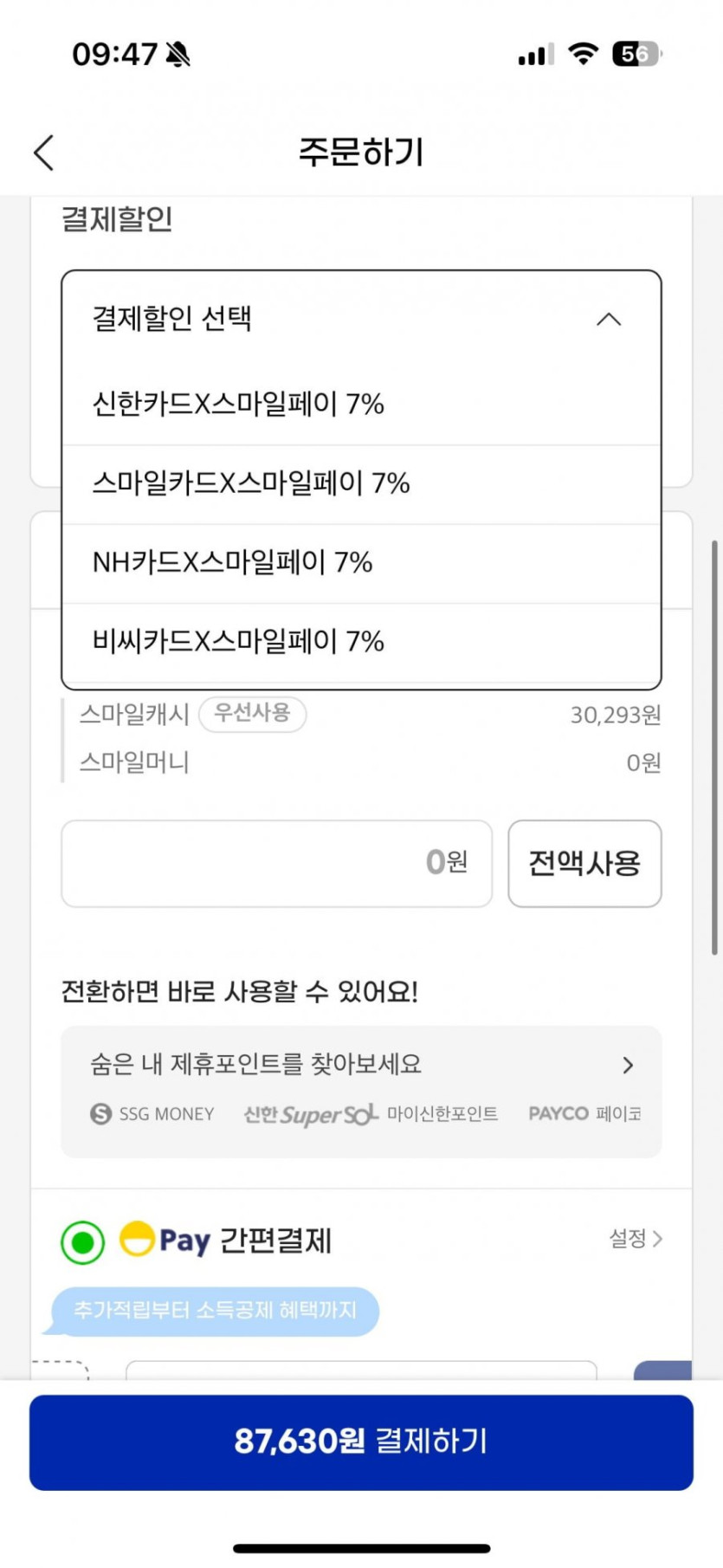Open 숨은 내 제휴포인트 chevron

pyautogui.click(x=629, y=1066)
